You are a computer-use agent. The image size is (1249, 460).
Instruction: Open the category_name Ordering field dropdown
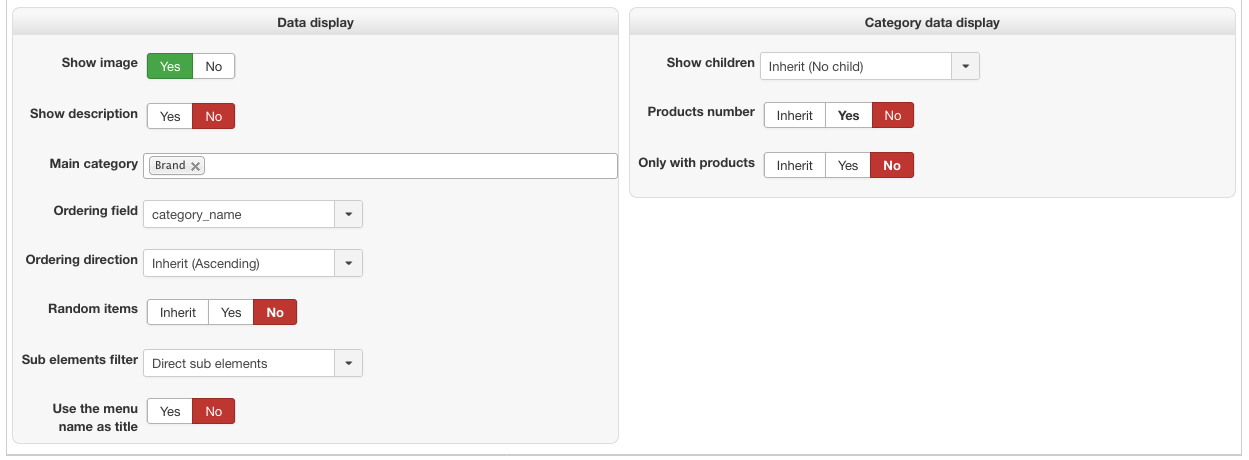[239, 214]
